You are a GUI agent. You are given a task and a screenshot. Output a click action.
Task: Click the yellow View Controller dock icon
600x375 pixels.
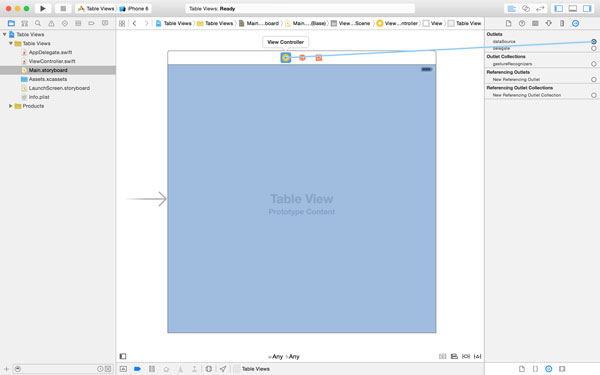(x=285, y=58)
